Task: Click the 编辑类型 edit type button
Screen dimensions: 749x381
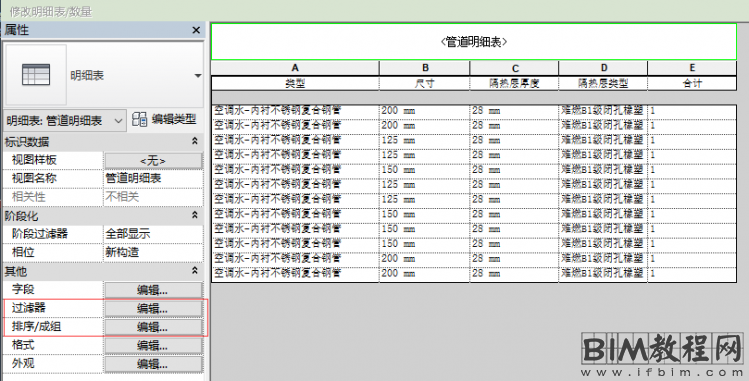Action: coord(164,119)
